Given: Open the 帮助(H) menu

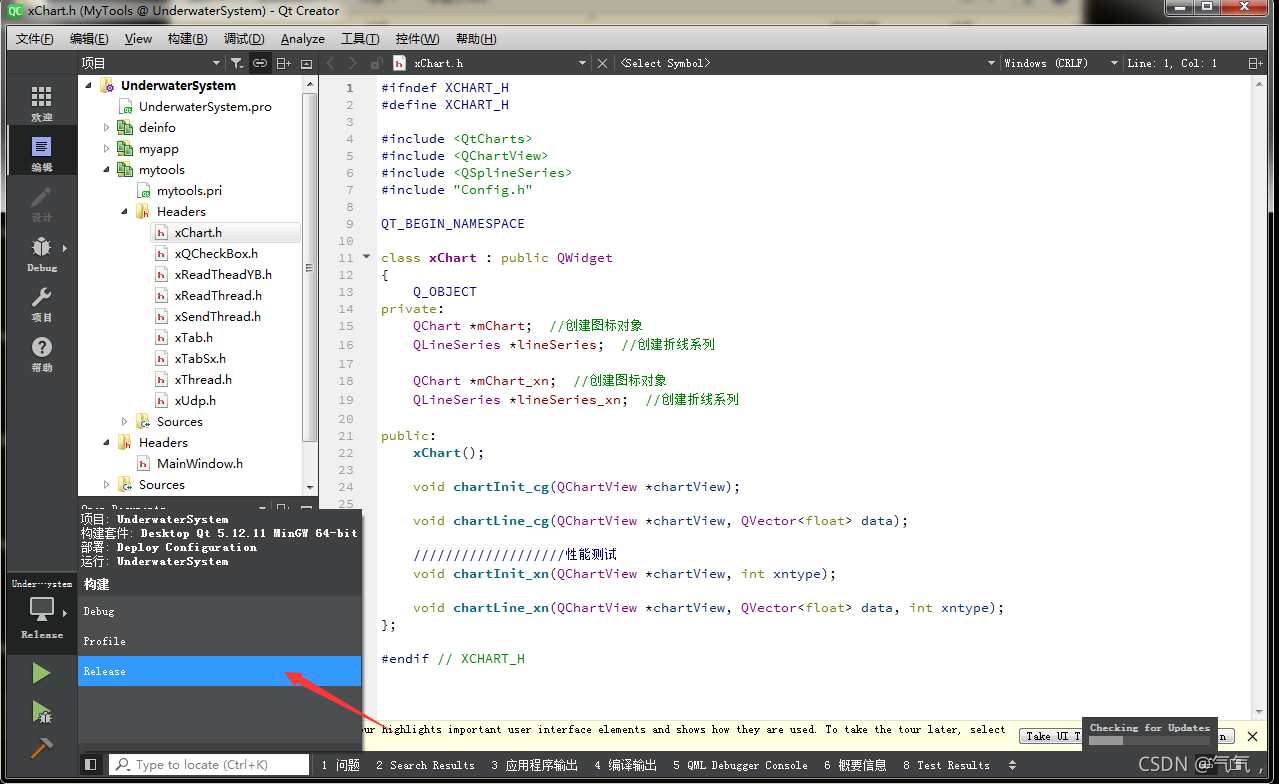Looking at the screenshot, I should coord(476,39).
